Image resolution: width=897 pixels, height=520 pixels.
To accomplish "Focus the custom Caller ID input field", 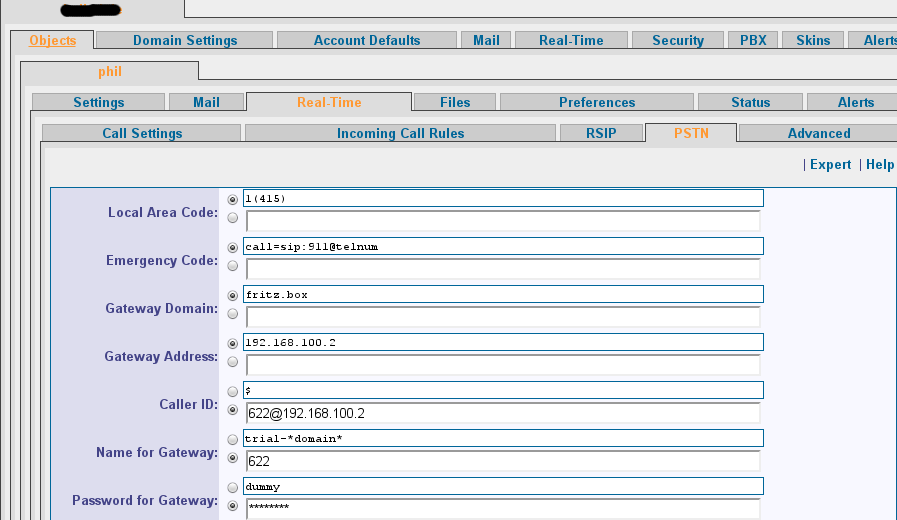I will (503, 414).
